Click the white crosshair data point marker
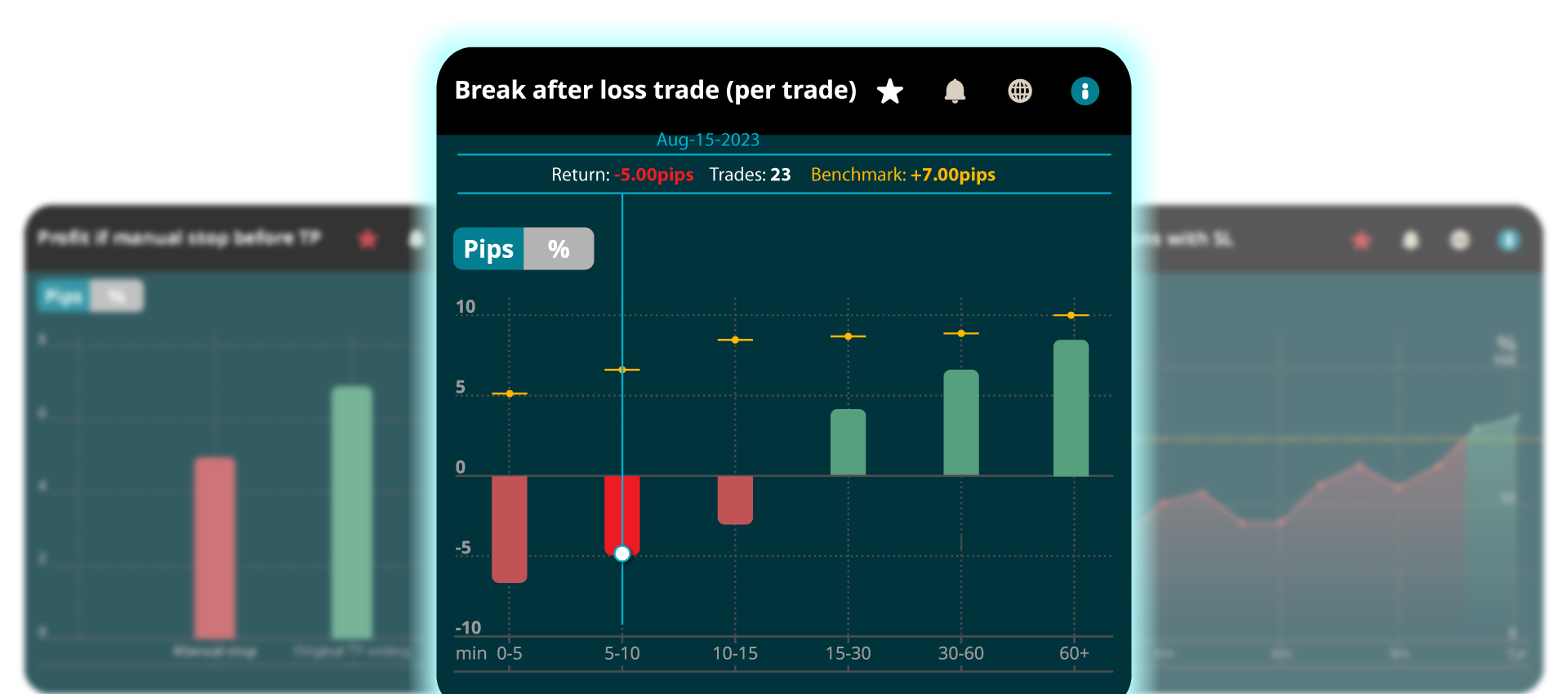 tap(622, 554)
